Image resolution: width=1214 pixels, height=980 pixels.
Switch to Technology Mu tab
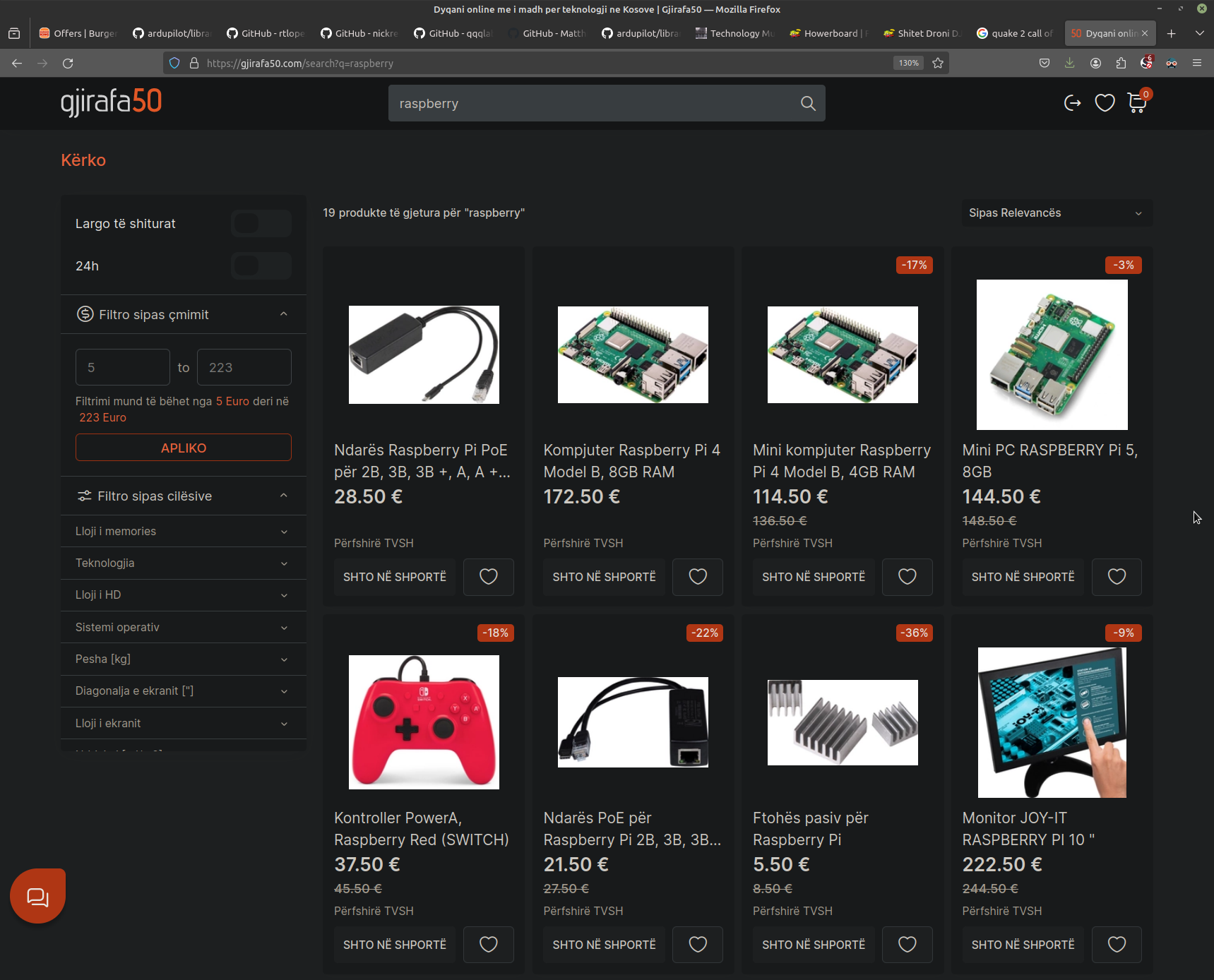[x=735, y=33]
